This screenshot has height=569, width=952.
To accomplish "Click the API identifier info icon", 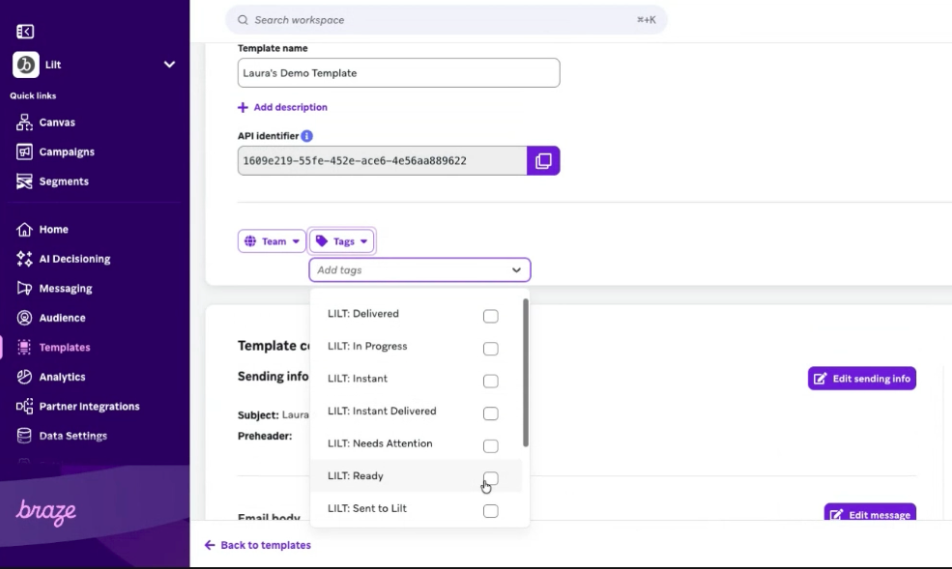I will 307,136.
